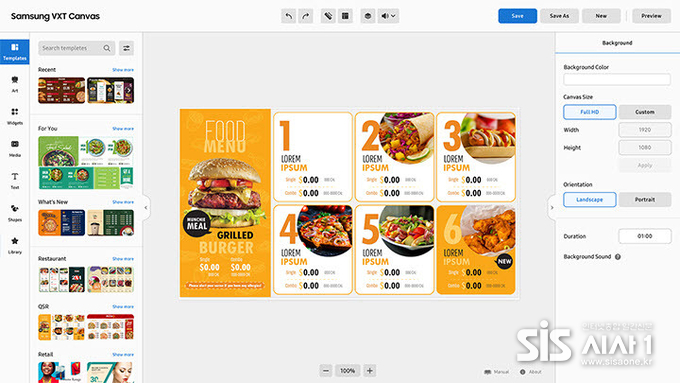
Task: Open the Library star icon
Action: point(15,245)
